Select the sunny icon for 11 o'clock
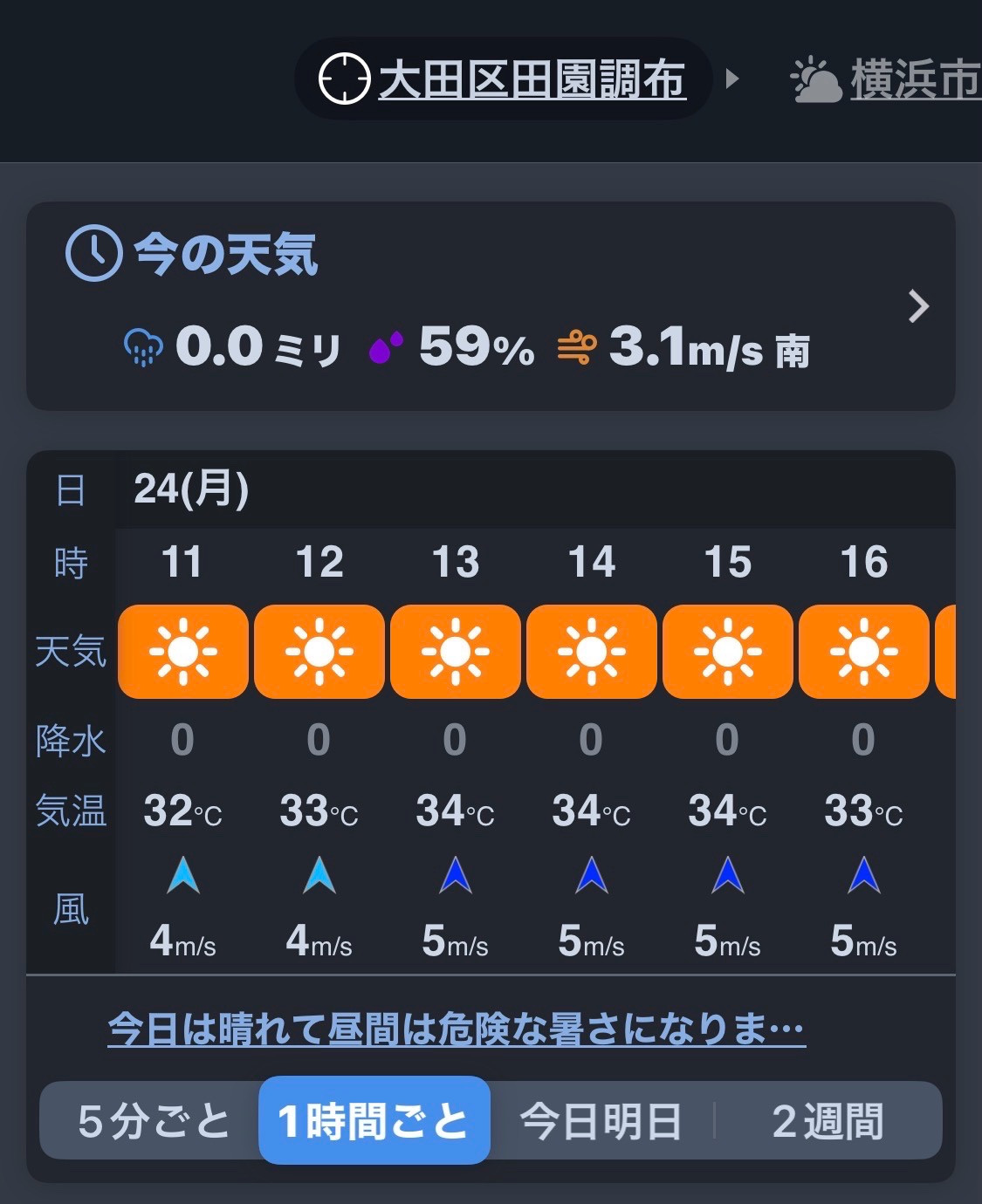This screenshot has width=982, height=1204. 183,652
